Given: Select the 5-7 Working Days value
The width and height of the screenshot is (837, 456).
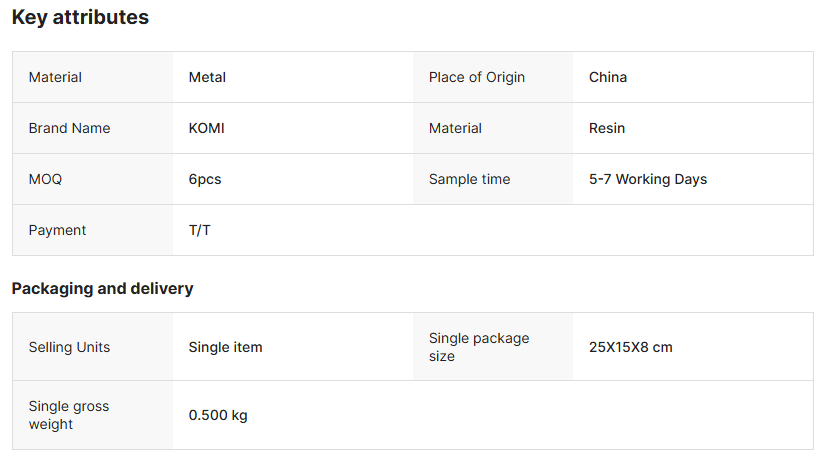Looking at the screenshot, I should [x=648, y=179].
